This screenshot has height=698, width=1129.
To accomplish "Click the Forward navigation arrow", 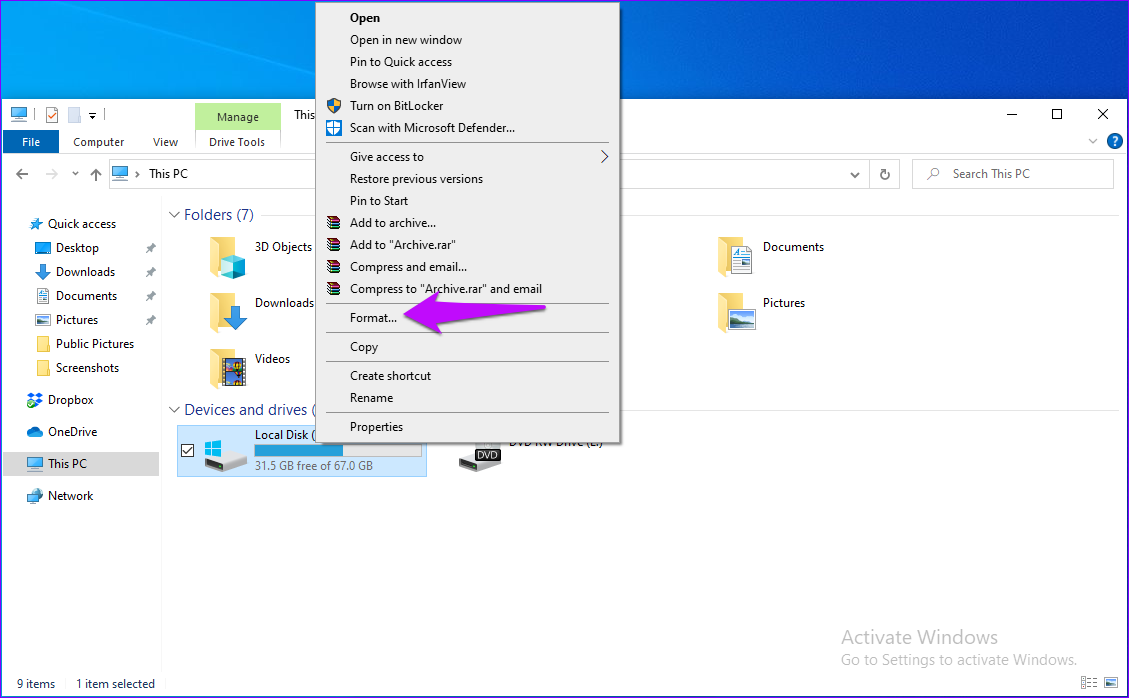I will point(51,174).
